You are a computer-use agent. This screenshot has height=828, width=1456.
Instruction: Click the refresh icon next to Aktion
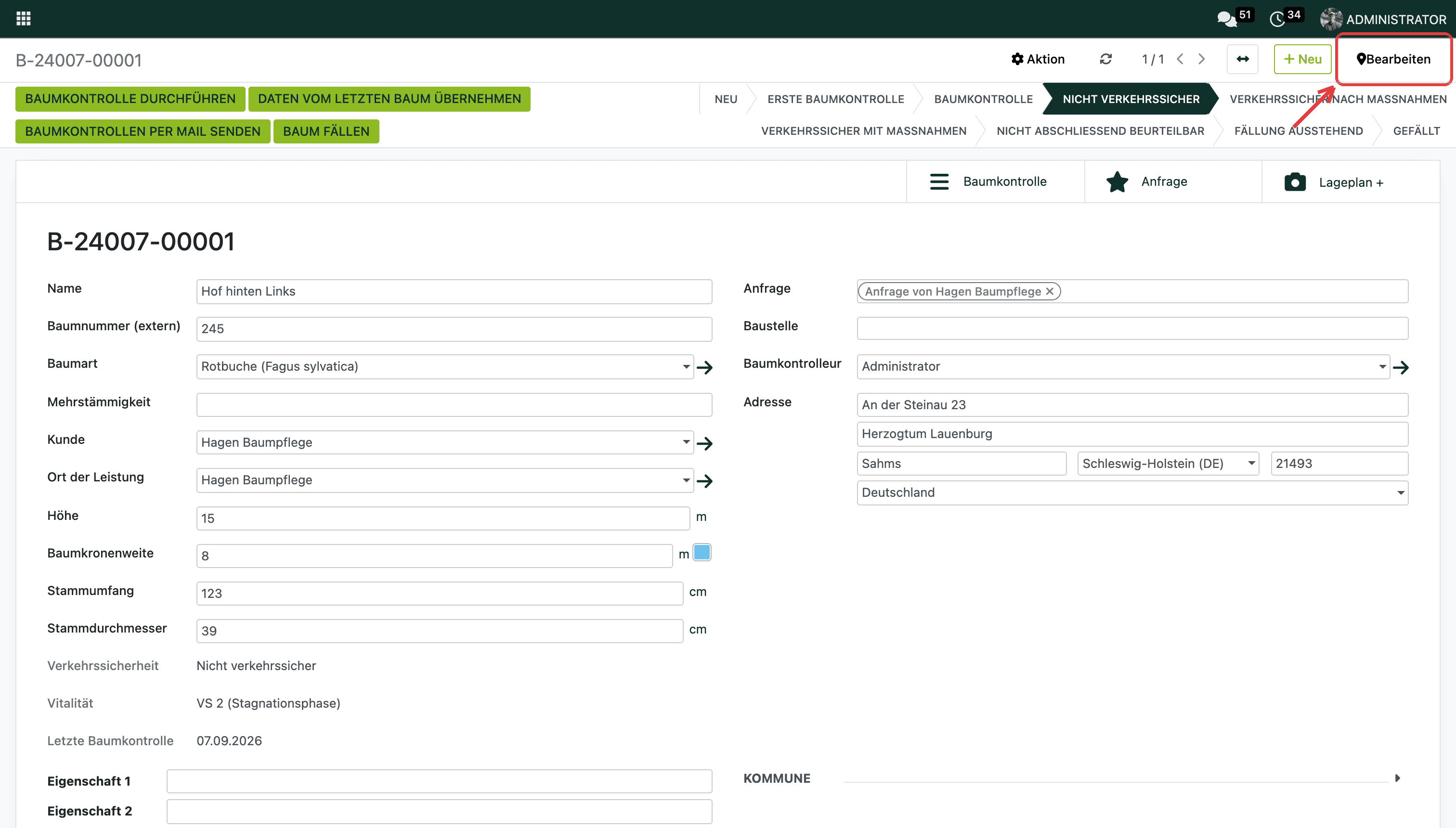click(1105, 59)
